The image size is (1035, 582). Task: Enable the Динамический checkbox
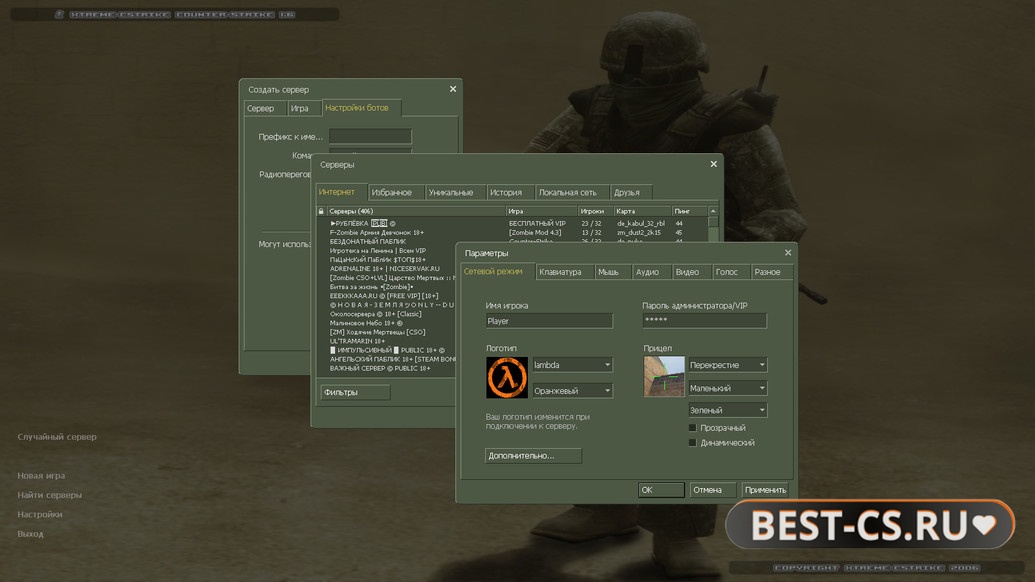692,443
